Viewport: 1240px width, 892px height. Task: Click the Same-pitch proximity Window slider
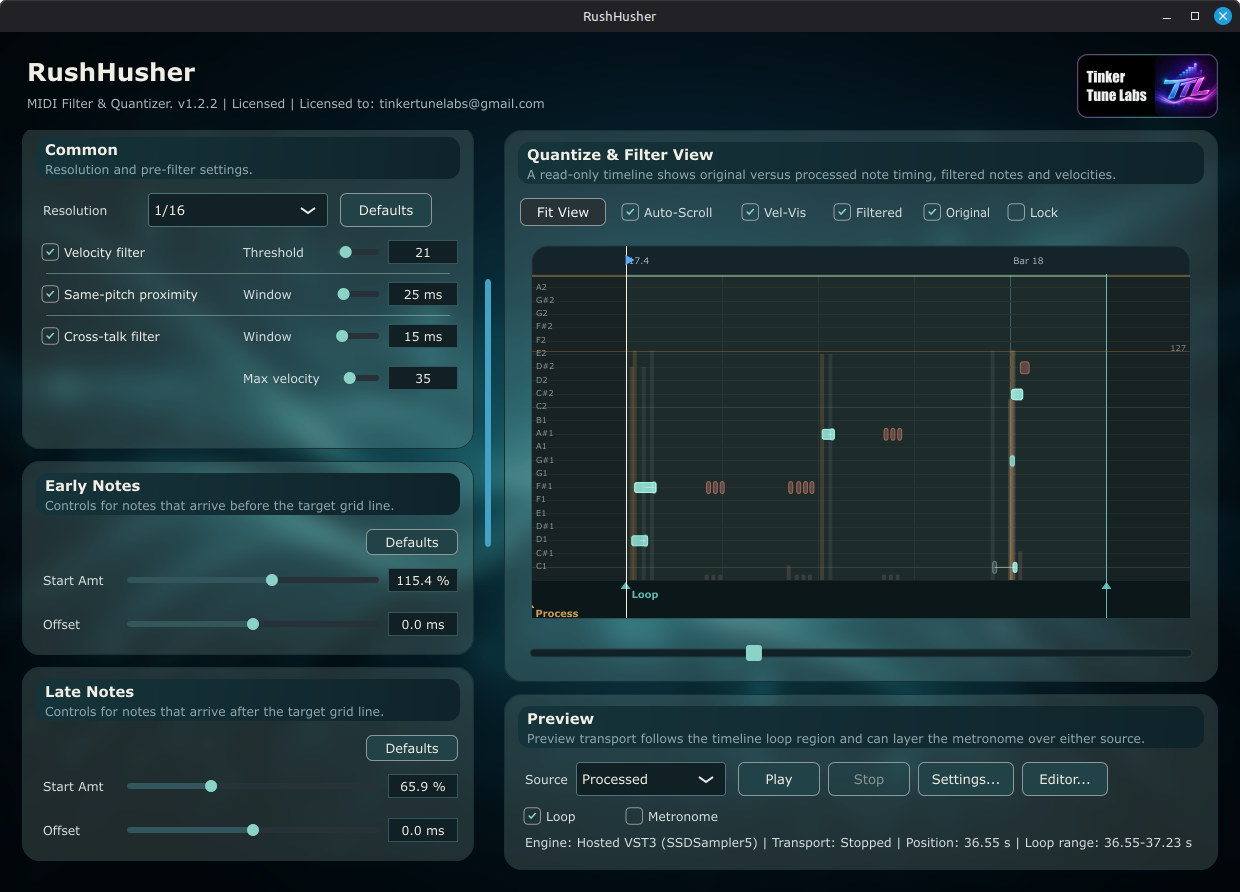[x=358, y=294]
